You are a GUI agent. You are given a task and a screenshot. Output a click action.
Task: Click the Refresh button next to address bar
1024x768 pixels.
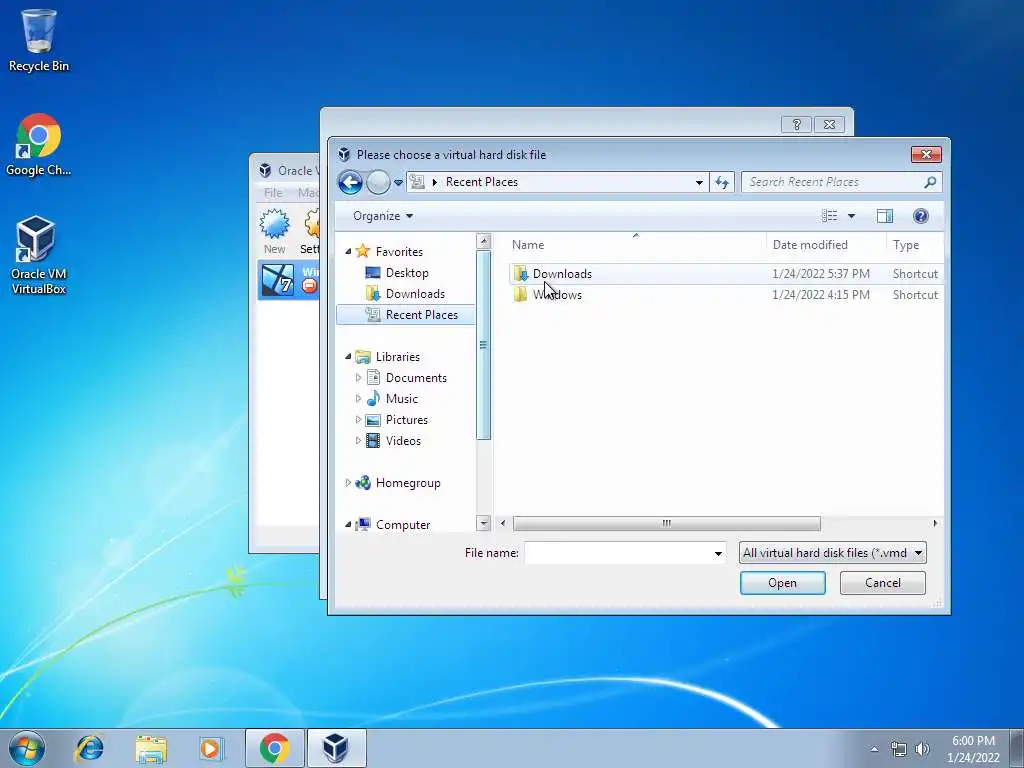point(722,182)
